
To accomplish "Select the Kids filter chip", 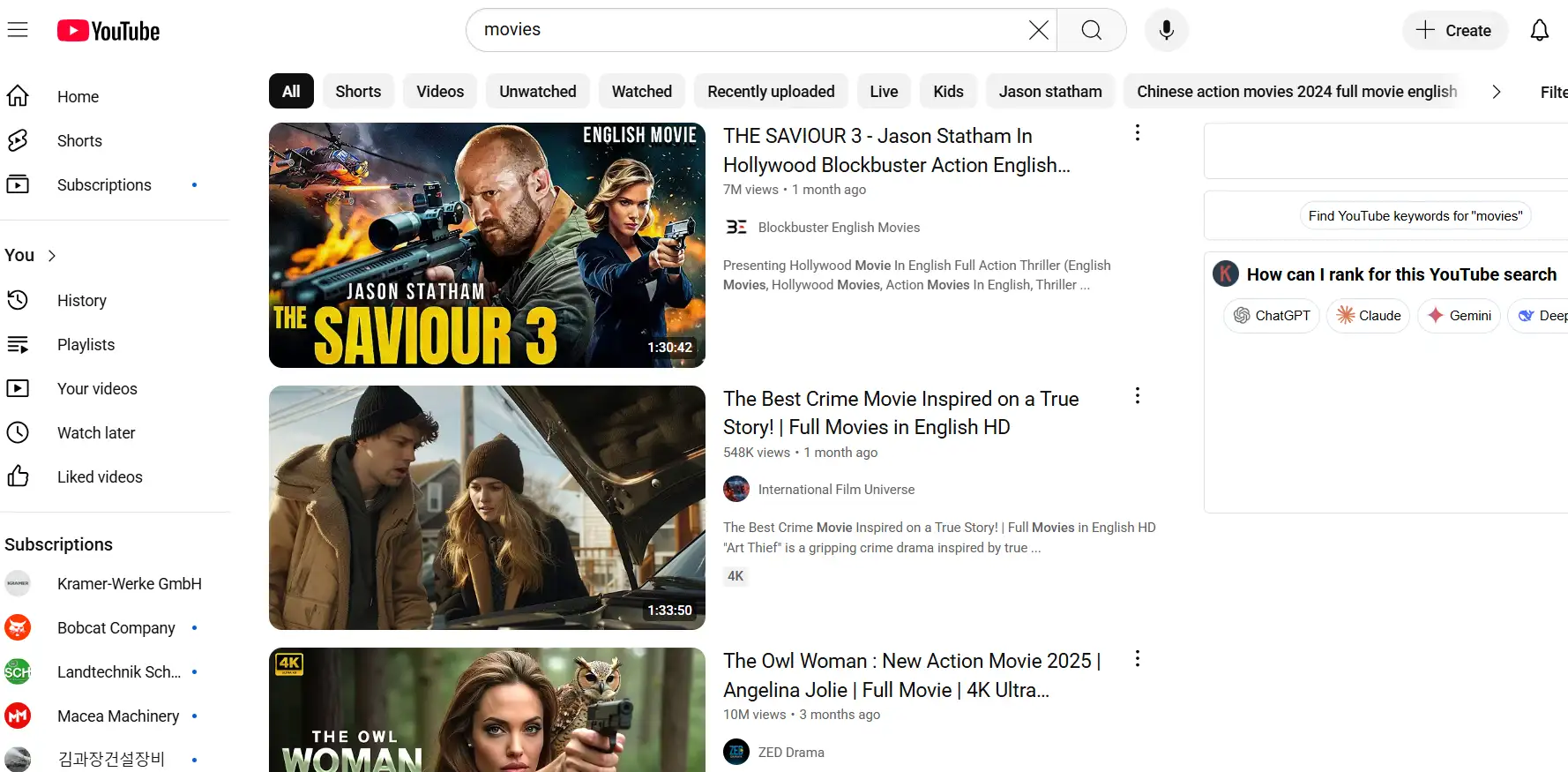I will (x=948, y=91).
